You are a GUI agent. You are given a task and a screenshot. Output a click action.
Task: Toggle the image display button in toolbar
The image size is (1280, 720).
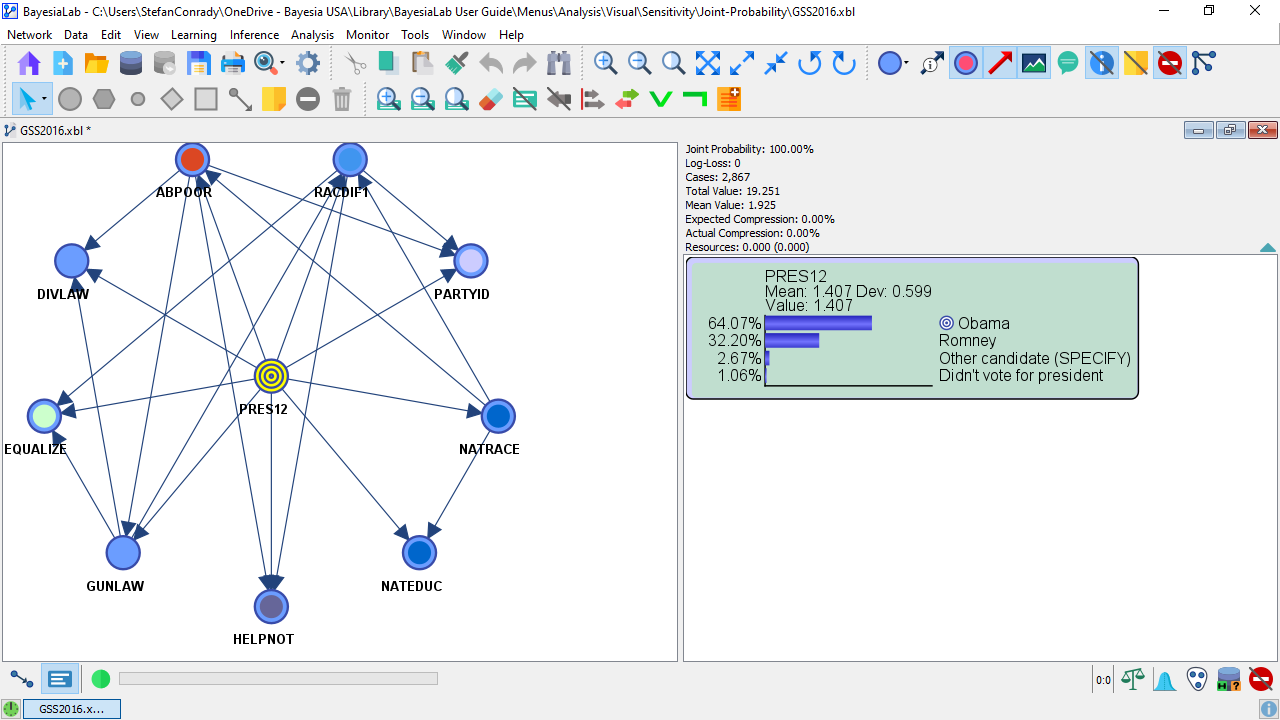click(x=1034, y=64)
